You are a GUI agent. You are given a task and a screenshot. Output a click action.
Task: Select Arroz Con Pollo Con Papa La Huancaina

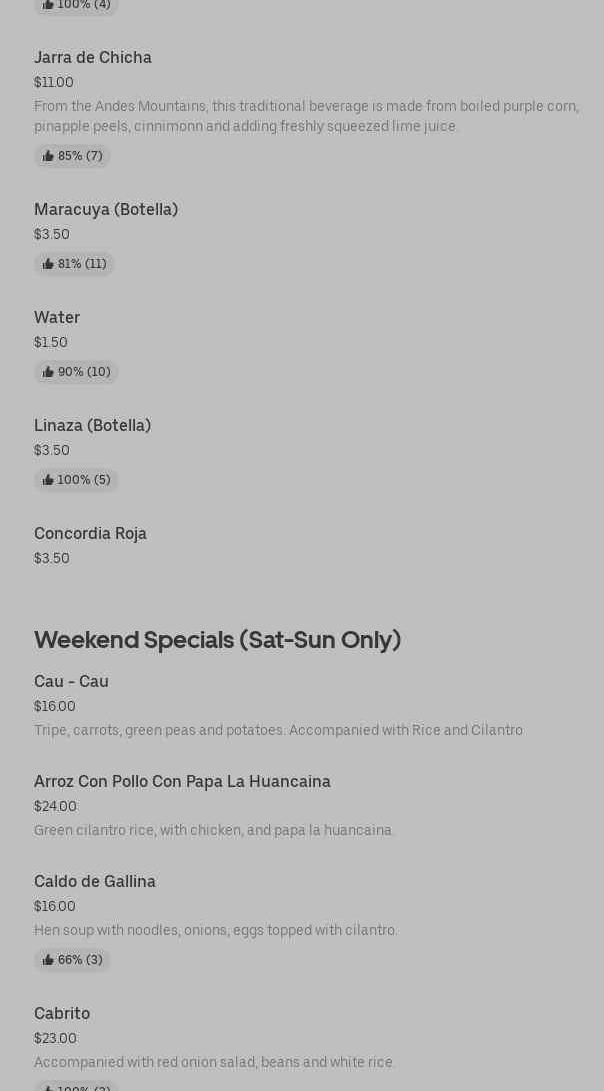coord(182,782)
